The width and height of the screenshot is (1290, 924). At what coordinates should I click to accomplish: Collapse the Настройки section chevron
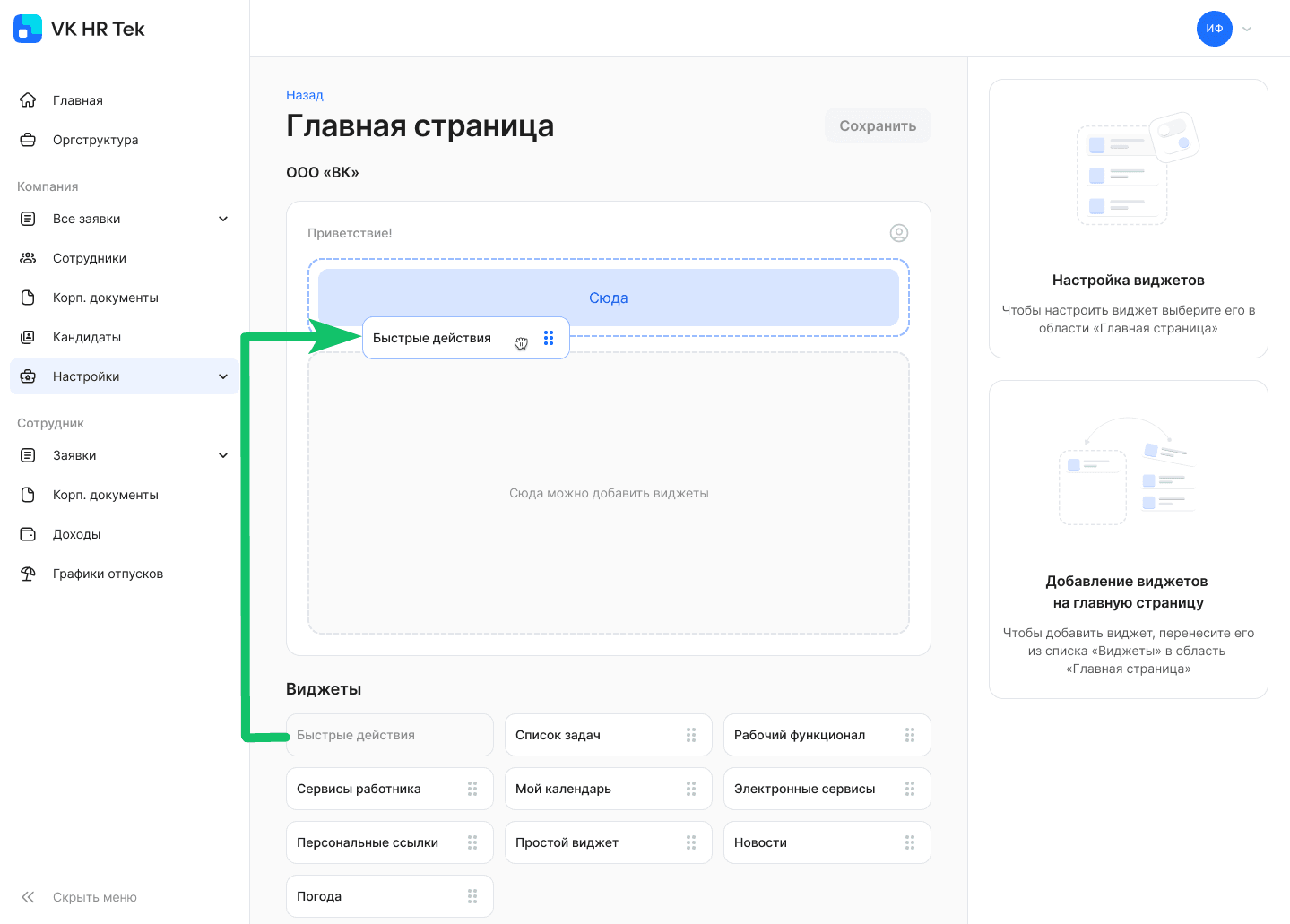tap(223, 376)
